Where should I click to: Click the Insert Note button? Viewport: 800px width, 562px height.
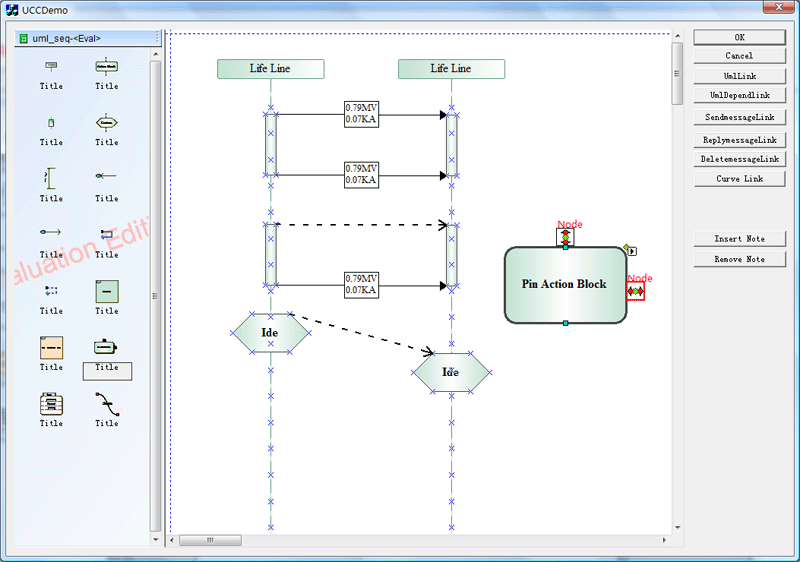tap(739, 239)
